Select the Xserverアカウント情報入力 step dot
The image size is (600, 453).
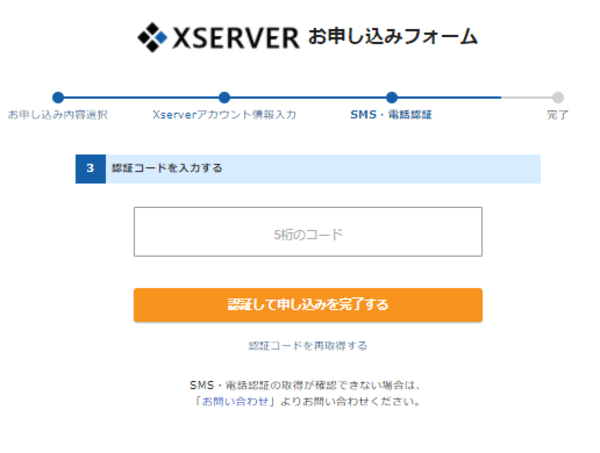(224, 98)
